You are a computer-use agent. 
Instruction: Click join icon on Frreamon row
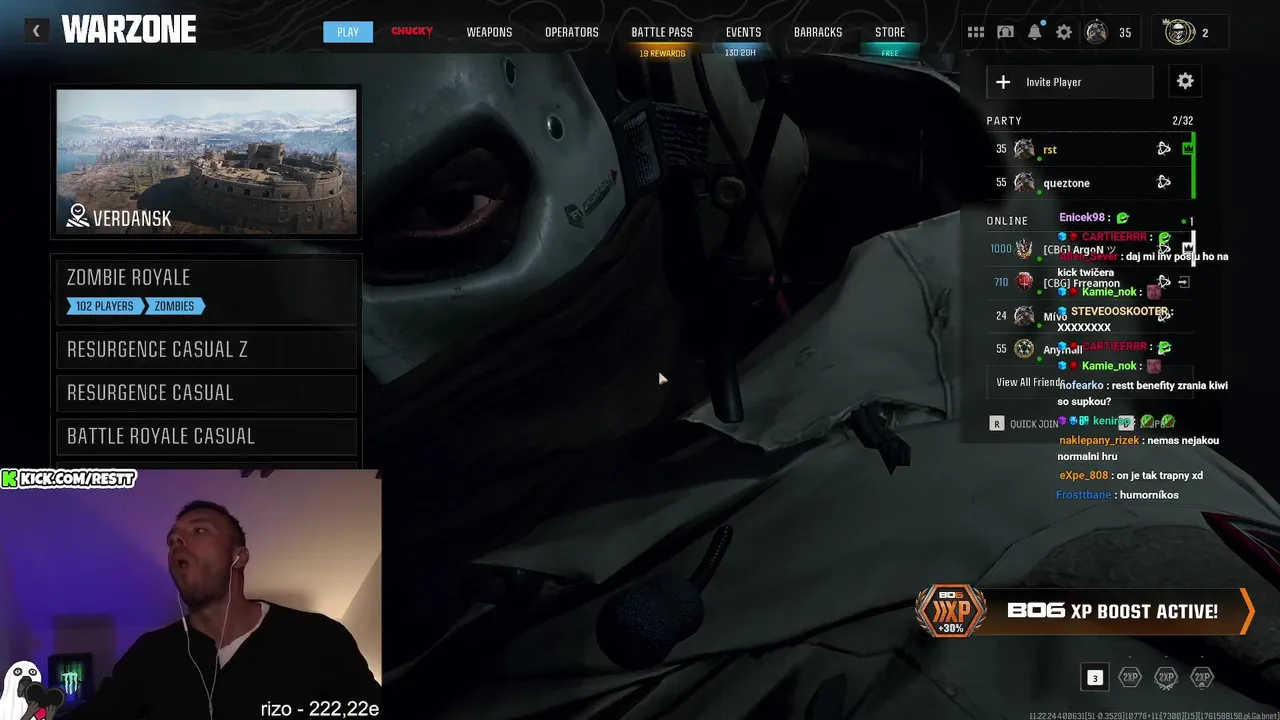pyautogui.click(x=1184, y=283)
